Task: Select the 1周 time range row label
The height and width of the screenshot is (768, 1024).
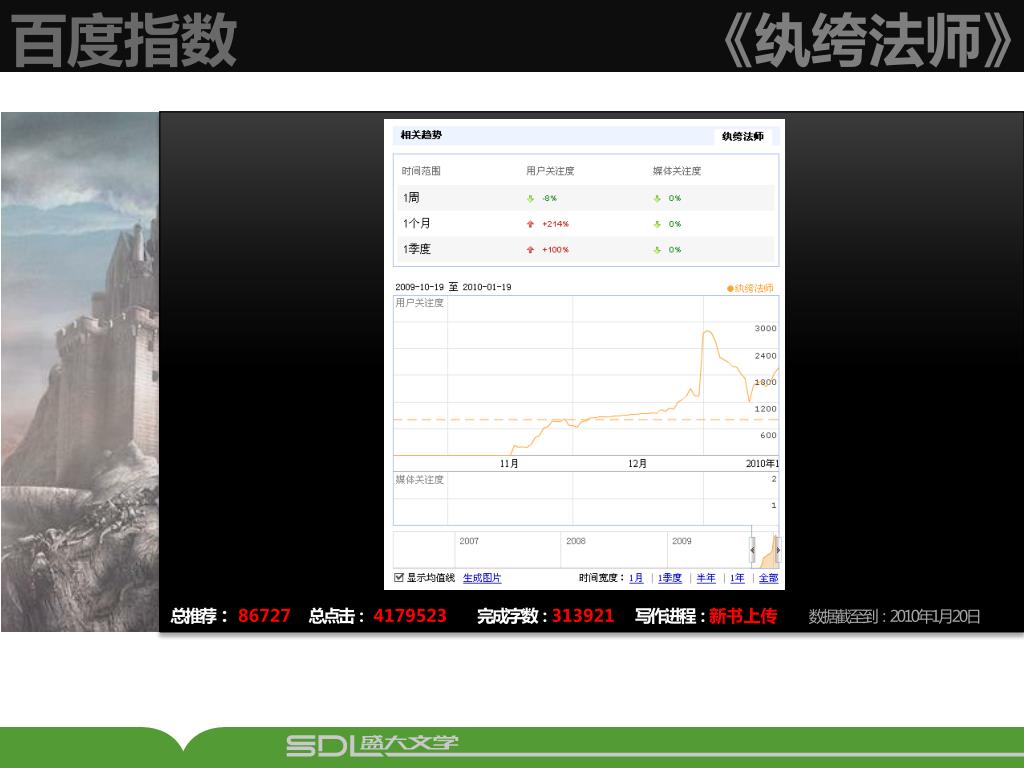Action: click(x=411, y=197)
